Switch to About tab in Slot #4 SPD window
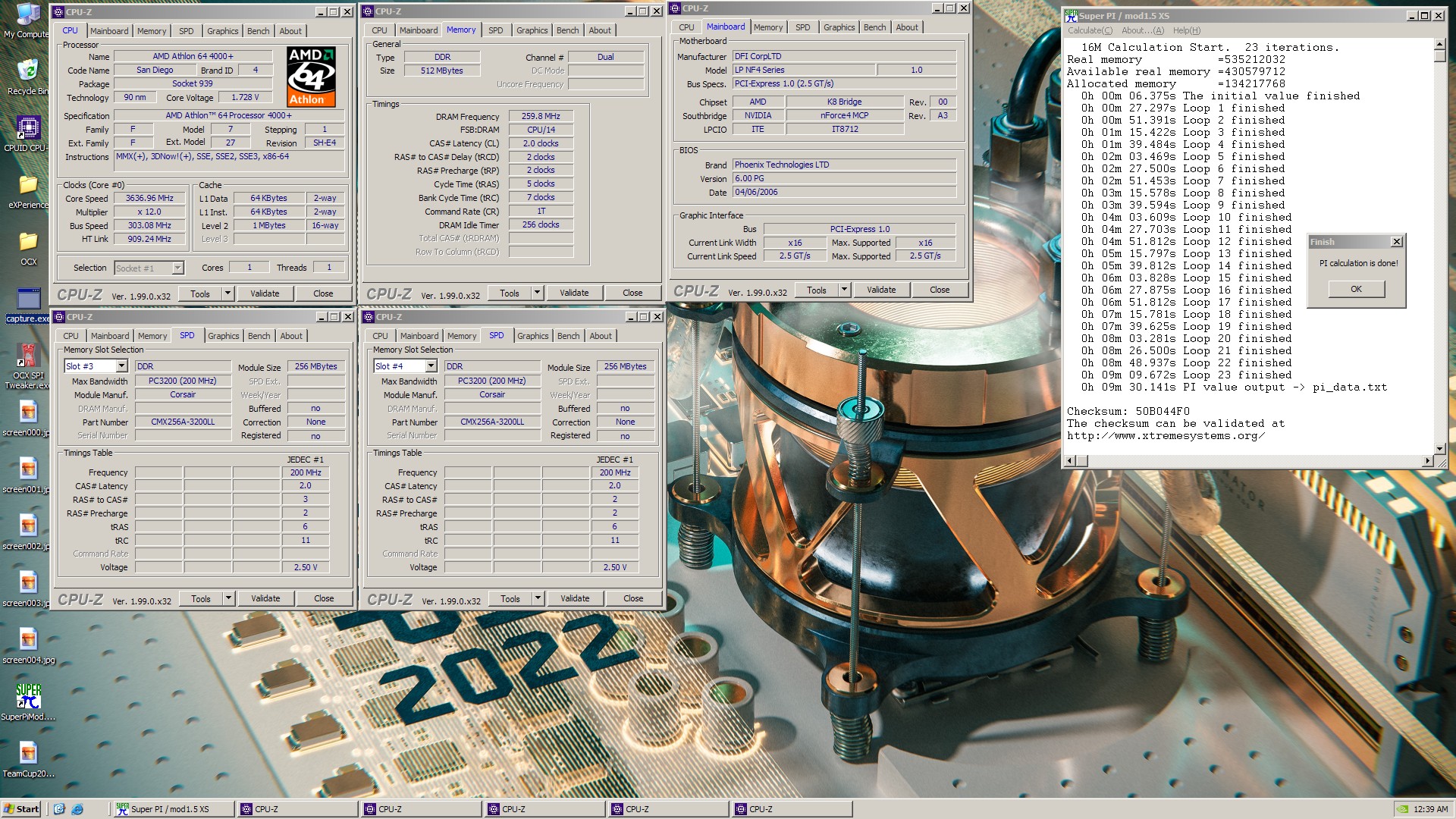1456x819 pixels. 600,336
